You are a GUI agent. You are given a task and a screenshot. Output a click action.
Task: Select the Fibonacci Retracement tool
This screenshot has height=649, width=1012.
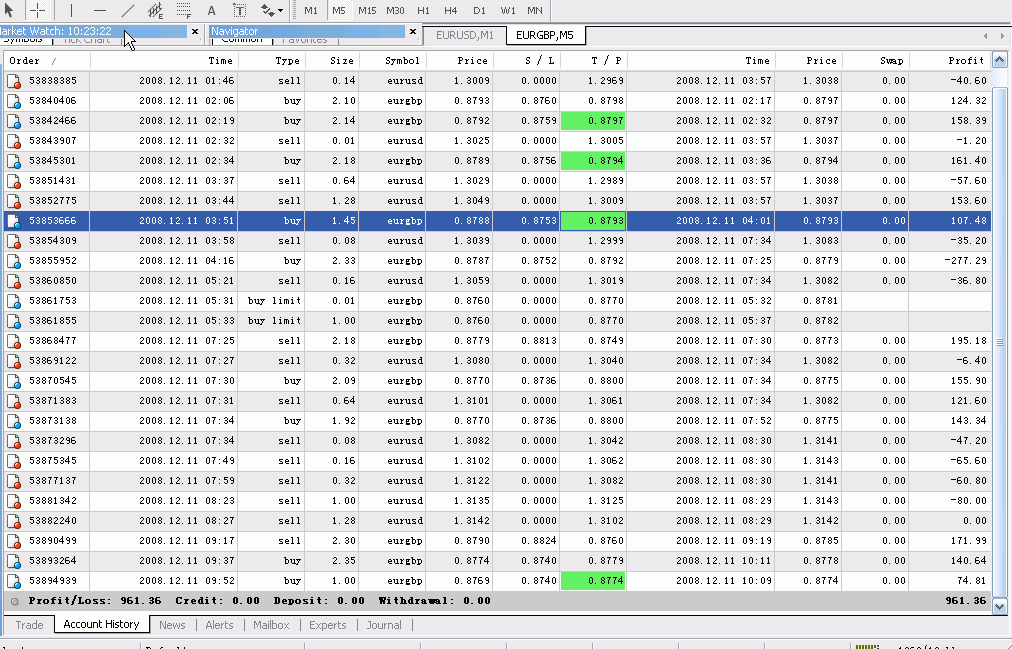184,10
